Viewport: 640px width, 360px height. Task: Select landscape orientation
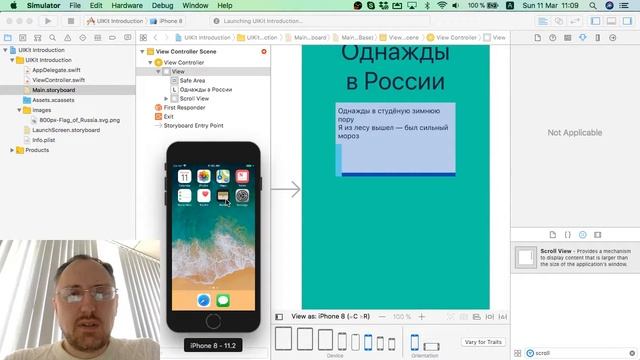pos(431,347)
